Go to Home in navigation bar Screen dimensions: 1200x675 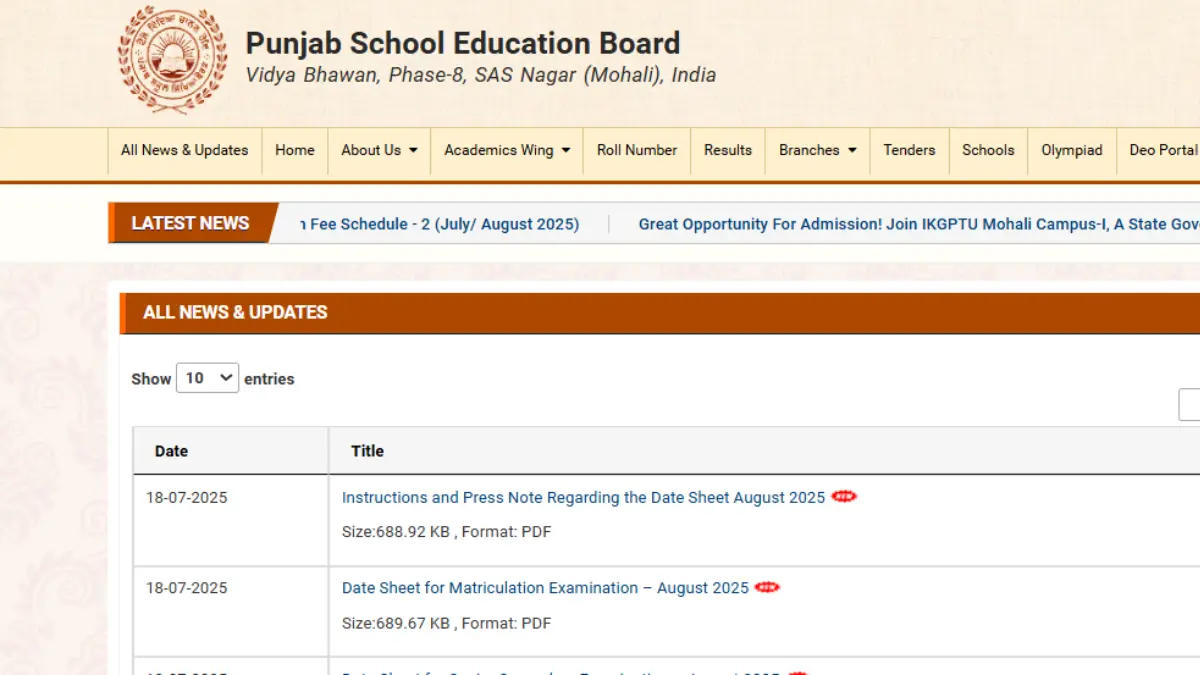(x=295, y=150)
